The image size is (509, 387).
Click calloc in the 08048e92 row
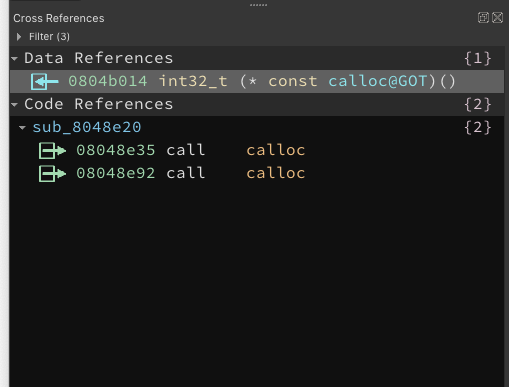(276, 173)
